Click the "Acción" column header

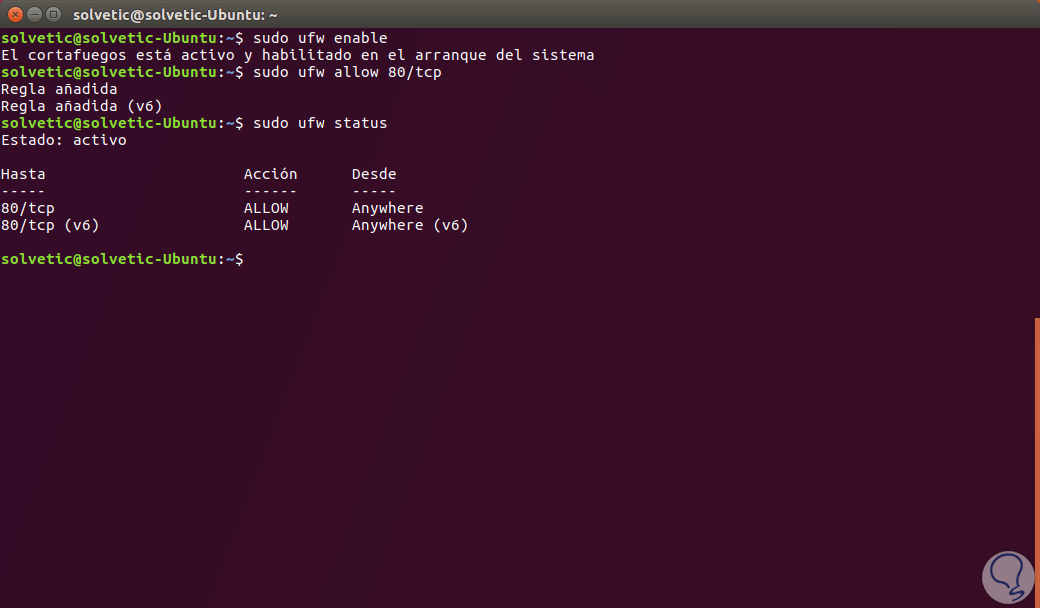(x=270, y=174)
